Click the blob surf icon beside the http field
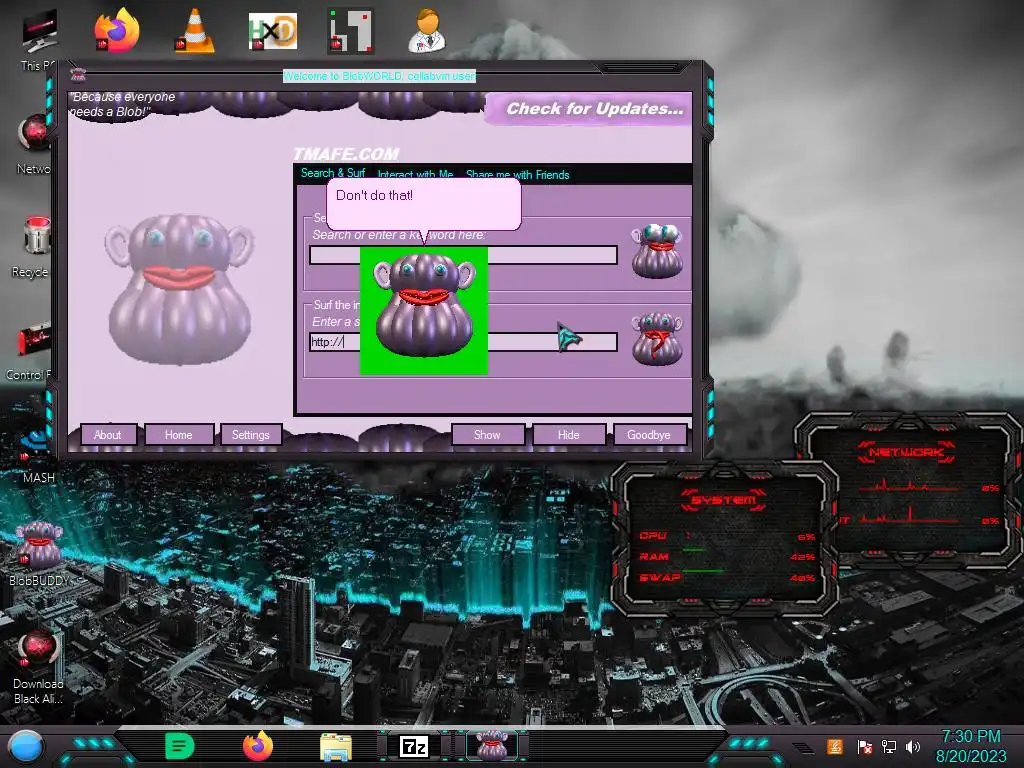1024x768 pixels. pos(657,338)
